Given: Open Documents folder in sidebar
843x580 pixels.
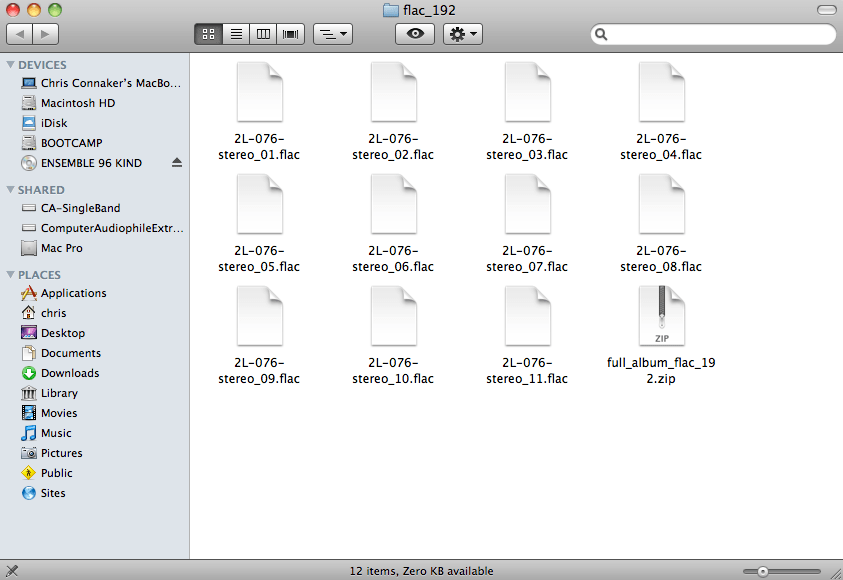Looking at the screenshot, I should 61,353.
